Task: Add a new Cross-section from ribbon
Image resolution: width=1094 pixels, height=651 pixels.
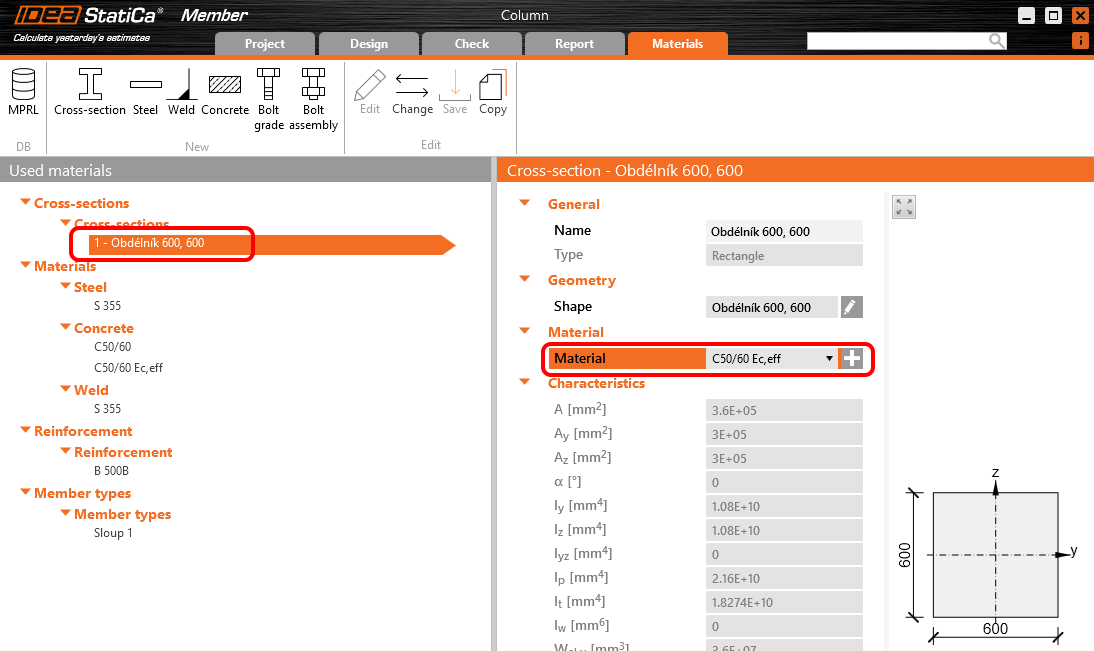Action: (x=90, y=93)
